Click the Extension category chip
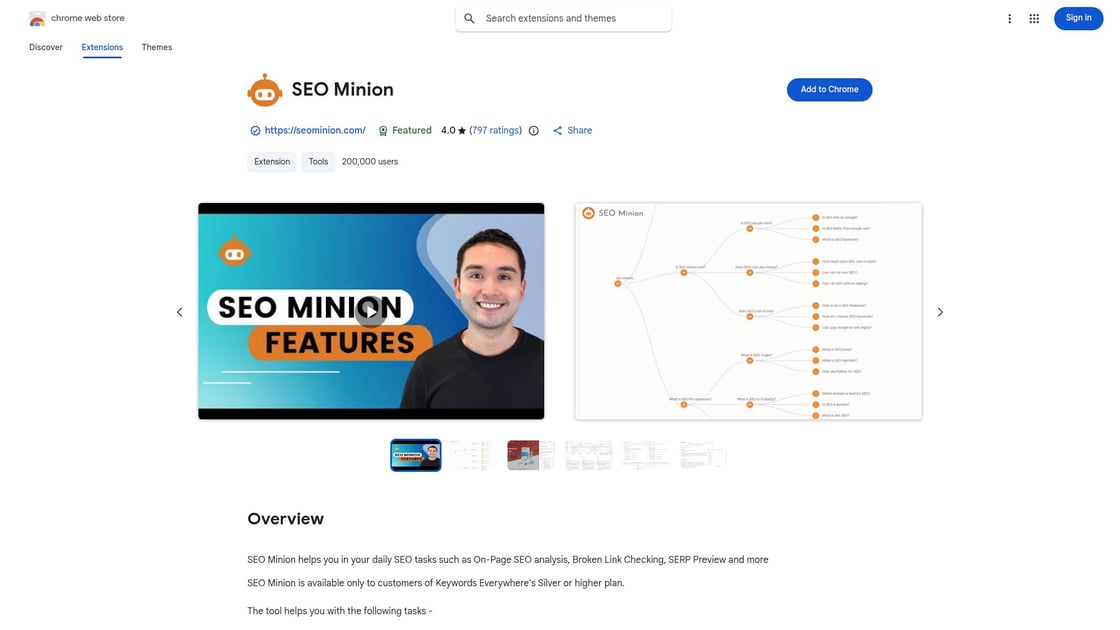Image resolution: width=1120 pixels, height=630 pixels. click(x=271, y=162)
